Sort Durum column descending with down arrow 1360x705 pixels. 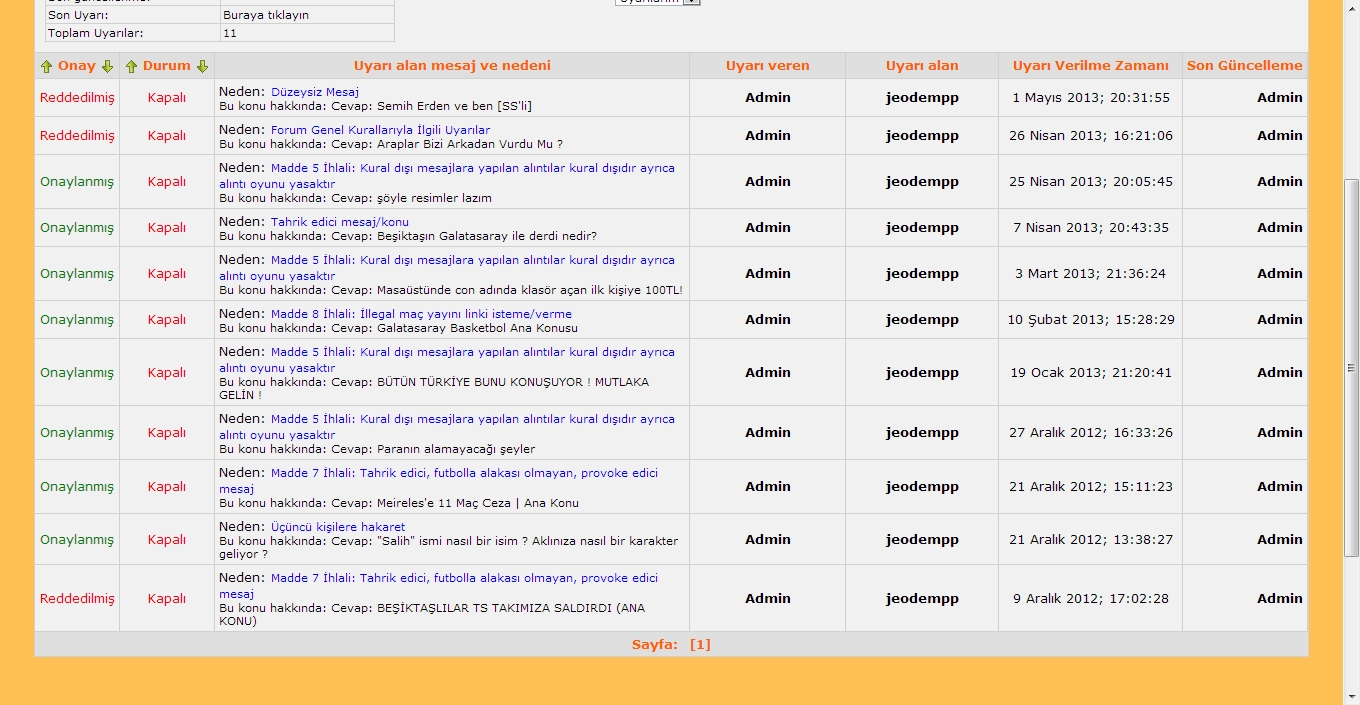202,66
